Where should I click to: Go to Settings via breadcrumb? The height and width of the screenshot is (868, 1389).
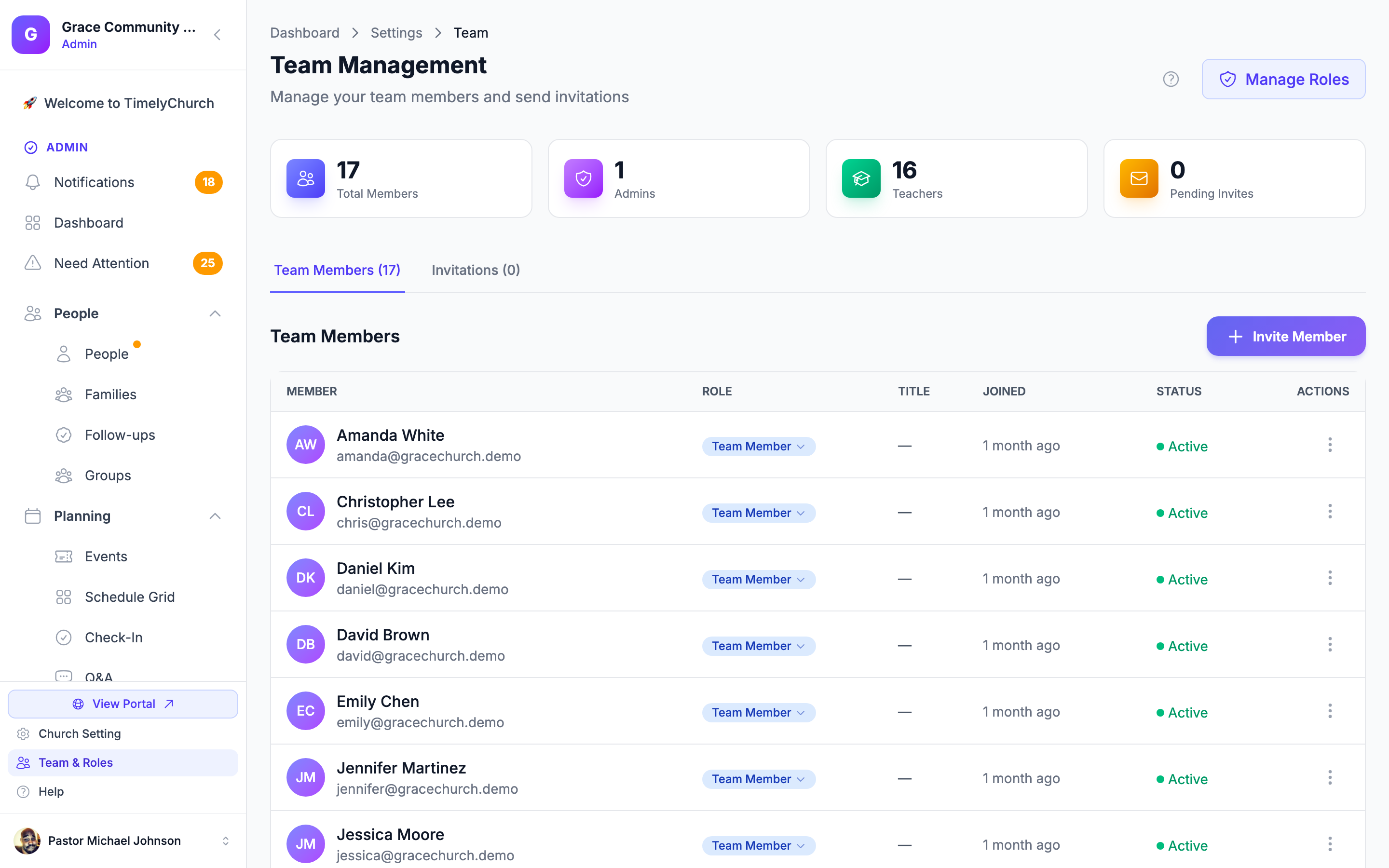click(x=396, y=33)
